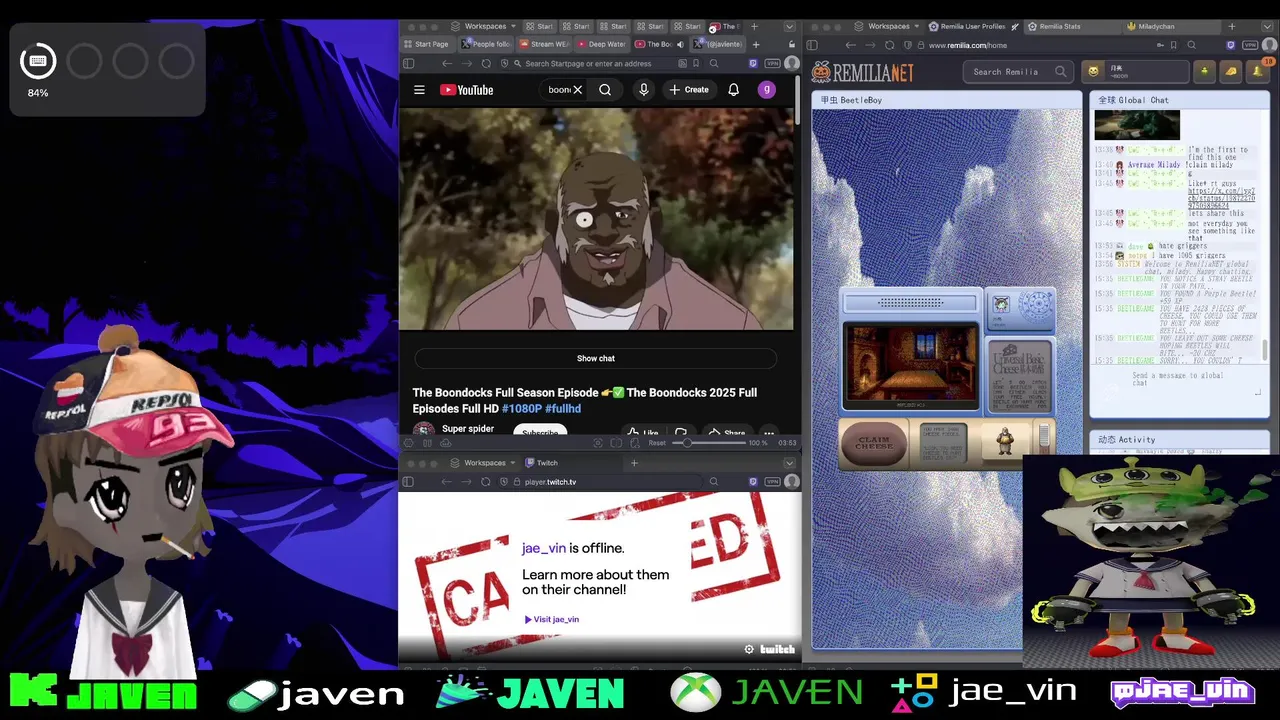Open a new tab in the second tab row
The width and height of the screenshot is (1280, 720).
click(x=756, y=44)
